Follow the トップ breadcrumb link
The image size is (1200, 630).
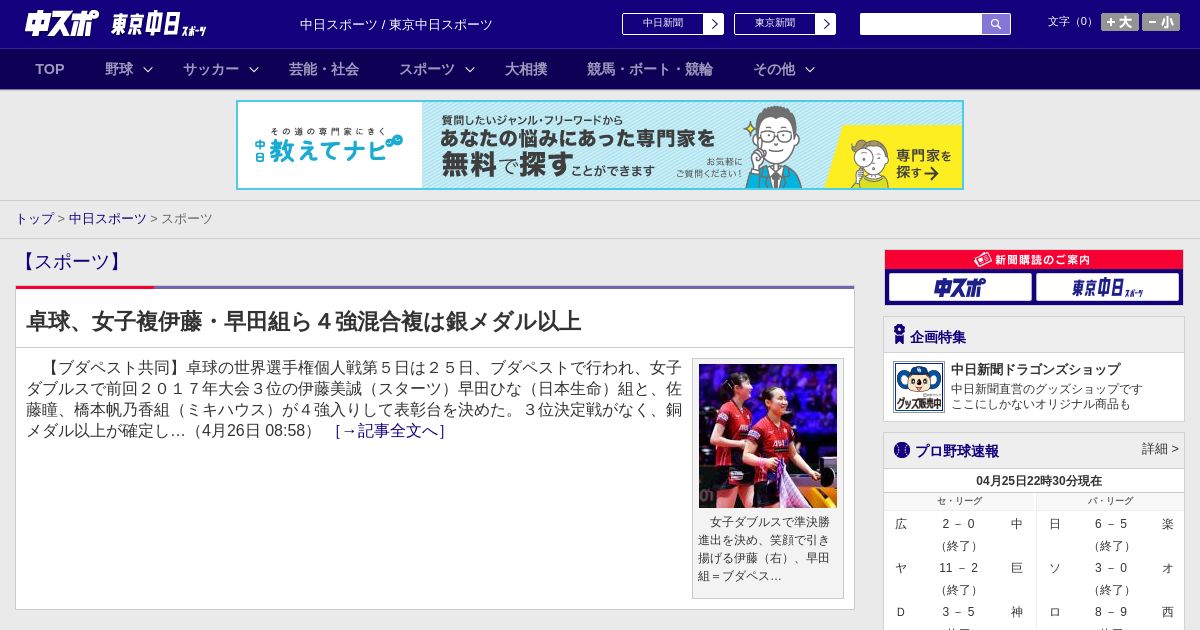[x=34, y=218]
